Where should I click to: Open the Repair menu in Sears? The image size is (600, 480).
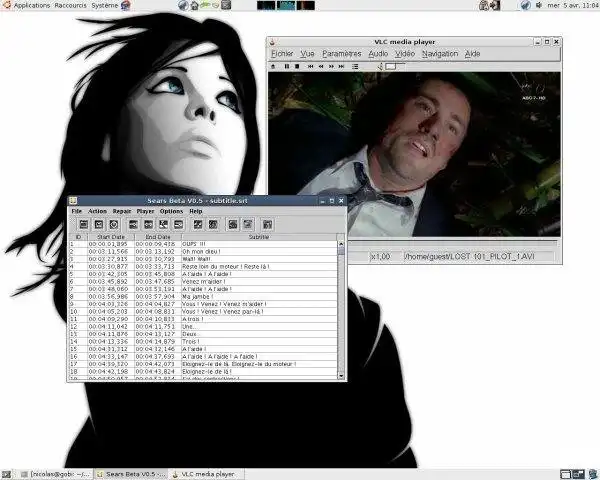tap(122, 211)
